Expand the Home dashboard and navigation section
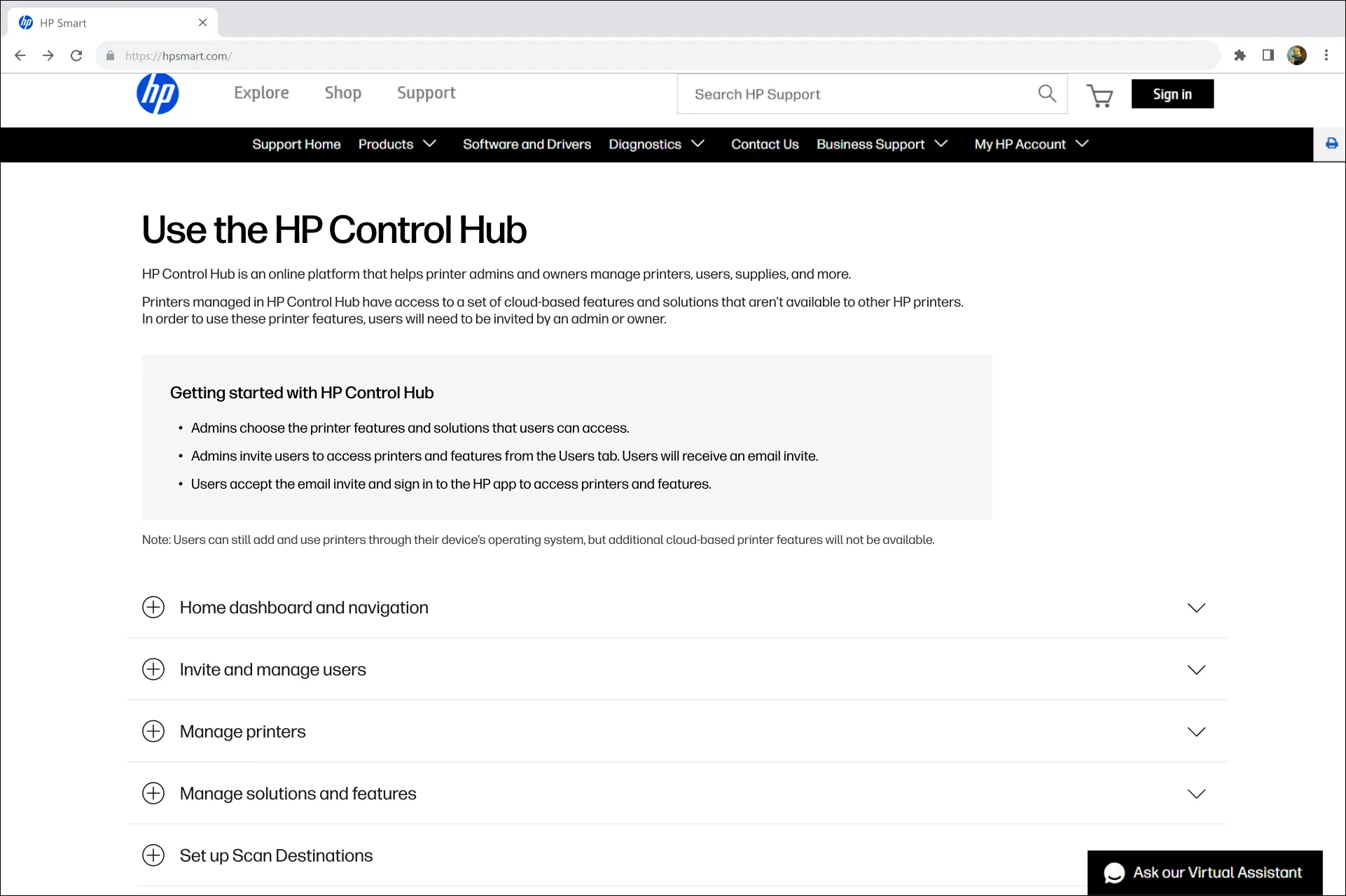Viewport: 1346px width, 896px height. tap(153, 607)
